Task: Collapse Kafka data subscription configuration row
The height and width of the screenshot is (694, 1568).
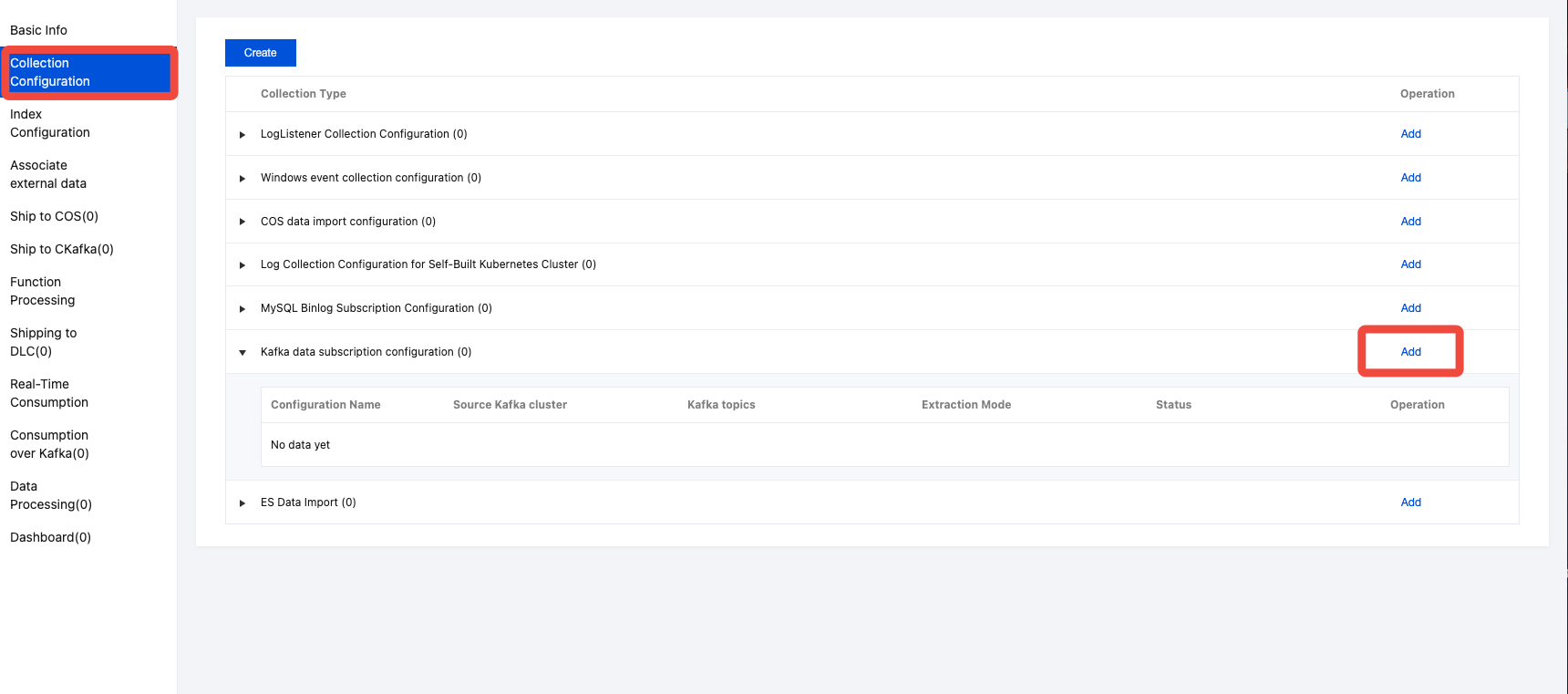Action: [x=242, y=353]
